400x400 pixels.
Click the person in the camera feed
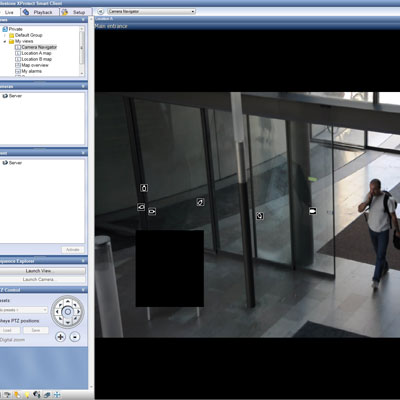(380, 233)
